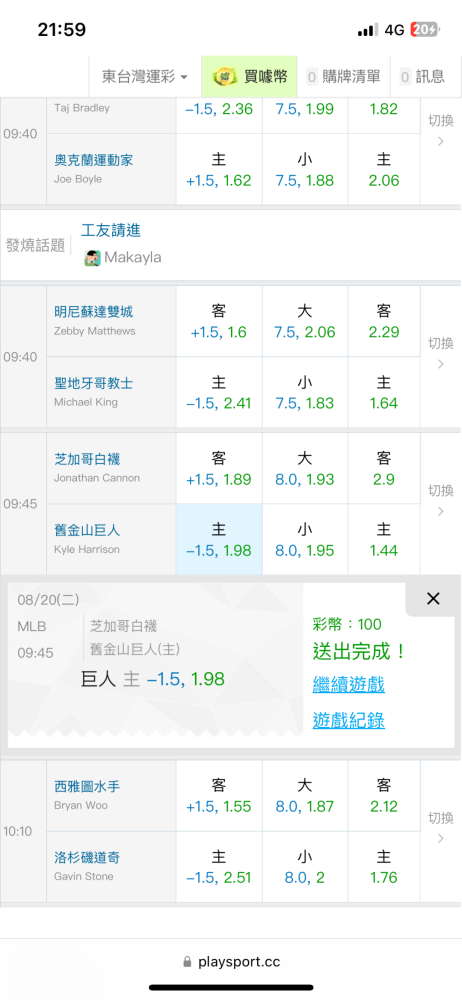Select 主 1.64 moneyline for 聖地牙哥教士
Viewport: 462px width, 1000px height.
(384, 392)
